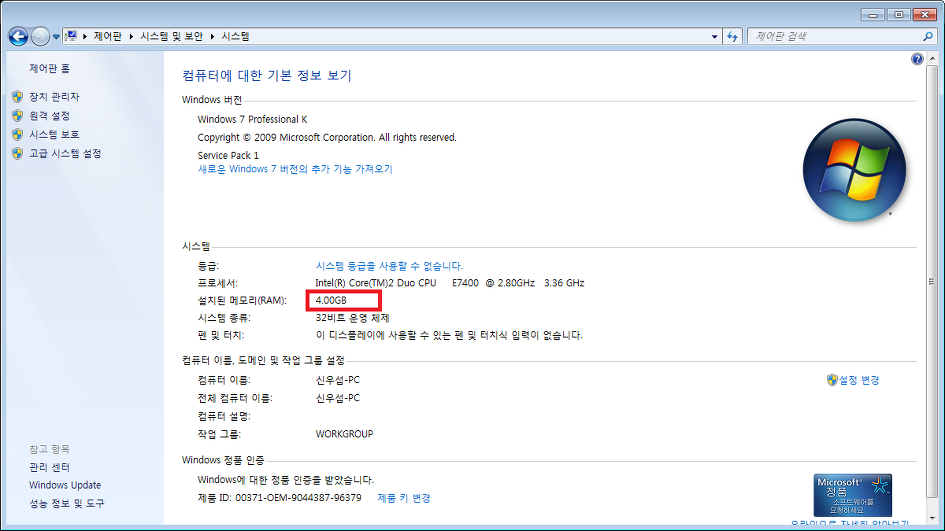The width and height of the screenshot is (945, 531).
Task: Click the vertical scrollbar thumb
Action: coord(932,281)
